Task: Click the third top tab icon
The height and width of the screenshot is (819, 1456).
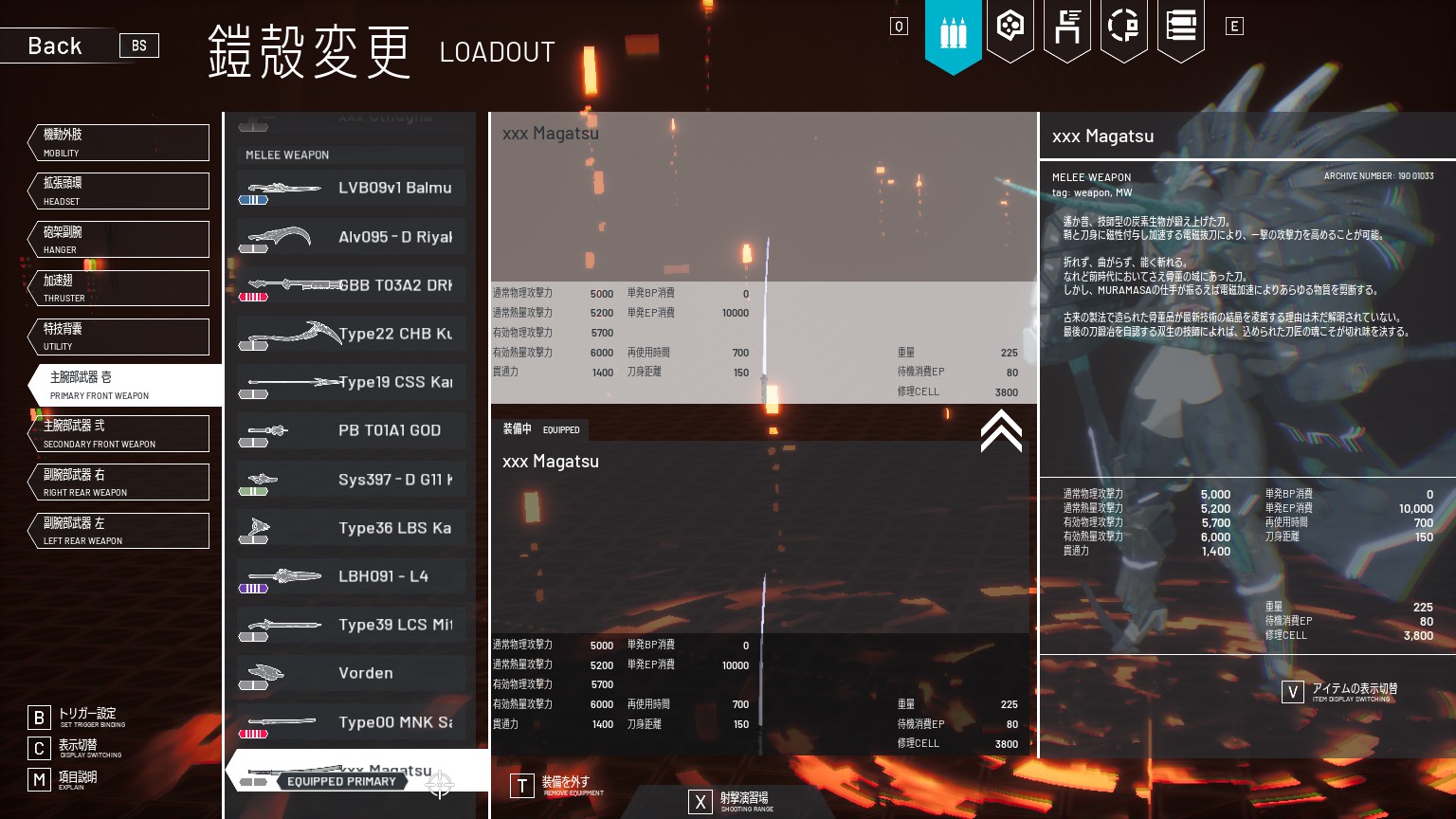Action: tap(1066, 27)
